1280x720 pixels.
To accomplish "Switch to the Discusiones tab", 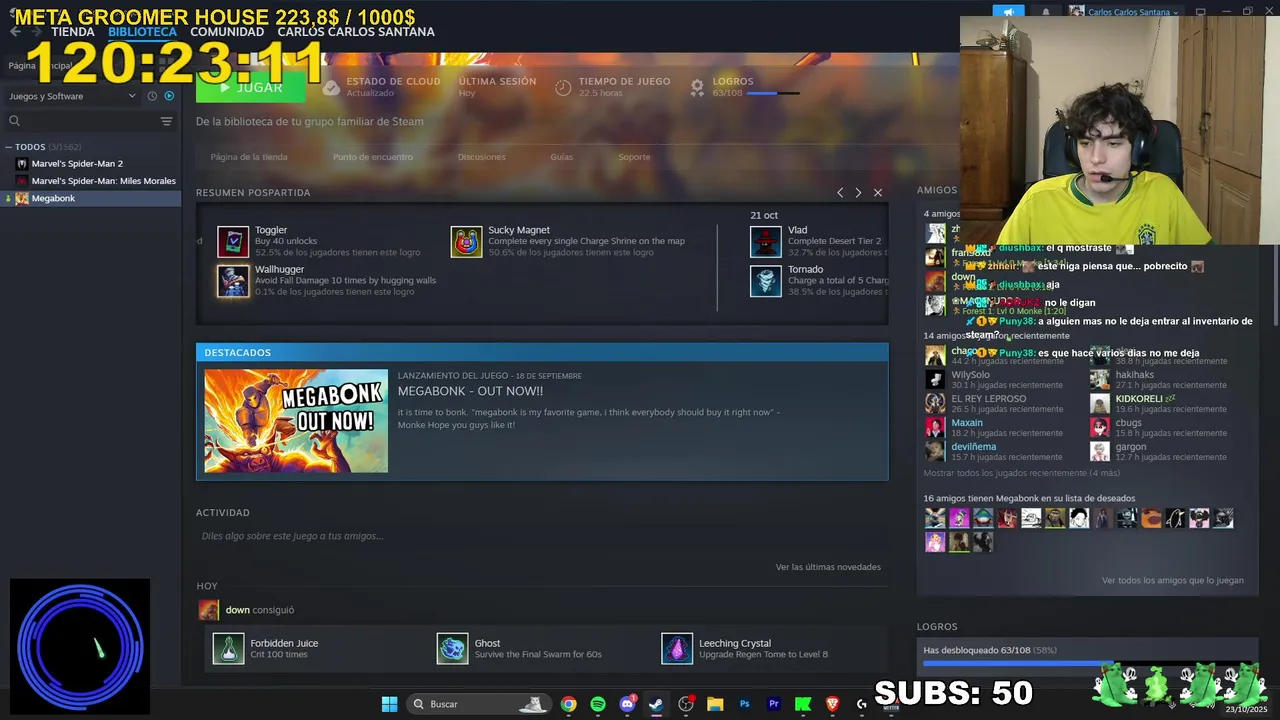I will tap(482, 157).
